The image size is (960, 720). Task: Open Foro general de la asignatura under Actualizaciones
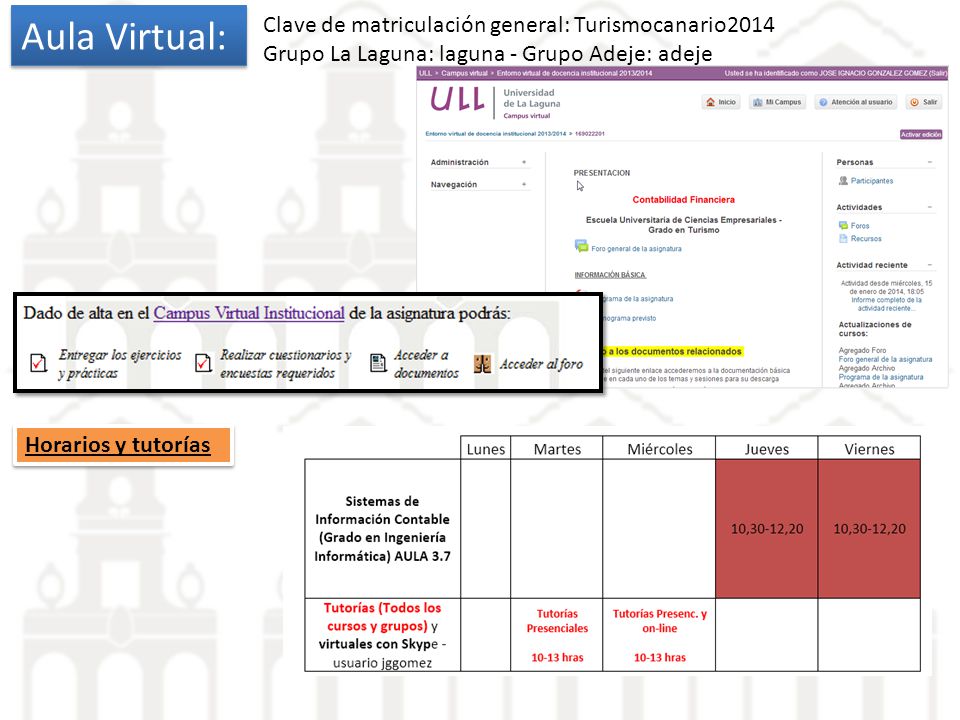click(885, 359)
